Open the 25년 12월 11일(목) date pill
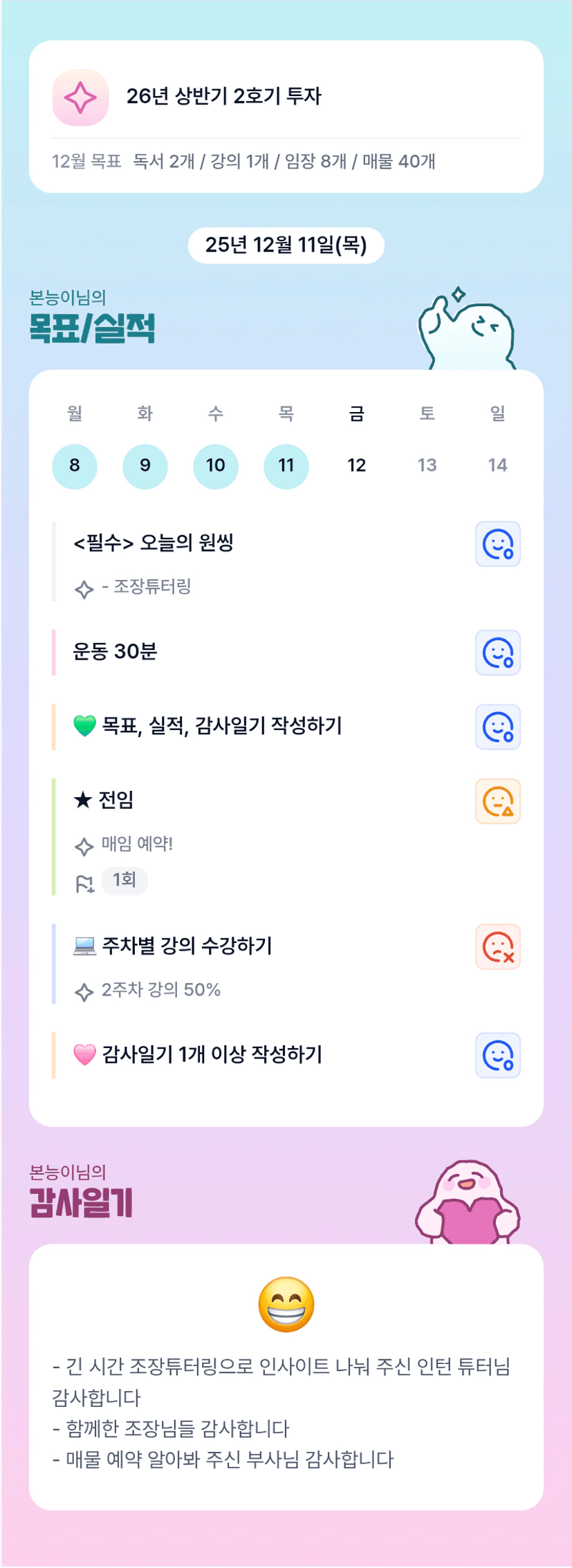 (x=286, y=245)
